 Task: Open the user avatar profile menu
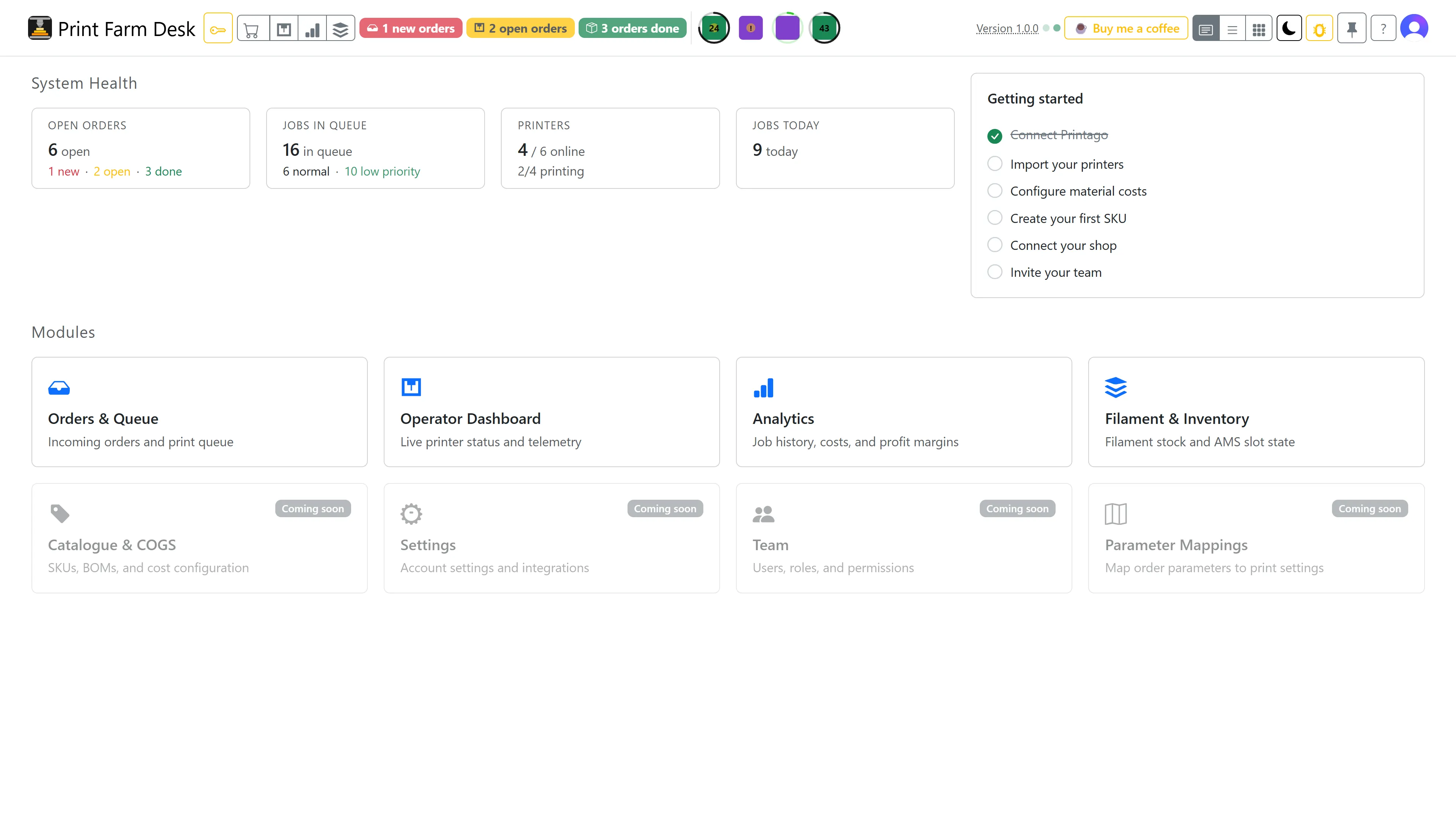pos(1414,28)
